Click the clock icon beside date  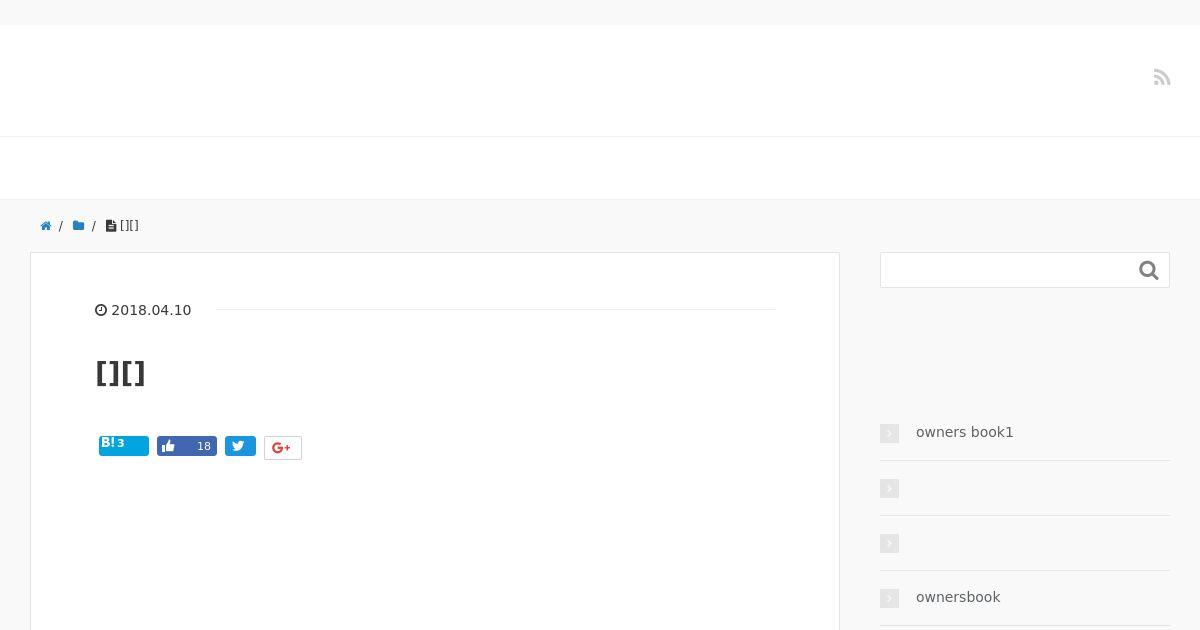tap(101, 310)
